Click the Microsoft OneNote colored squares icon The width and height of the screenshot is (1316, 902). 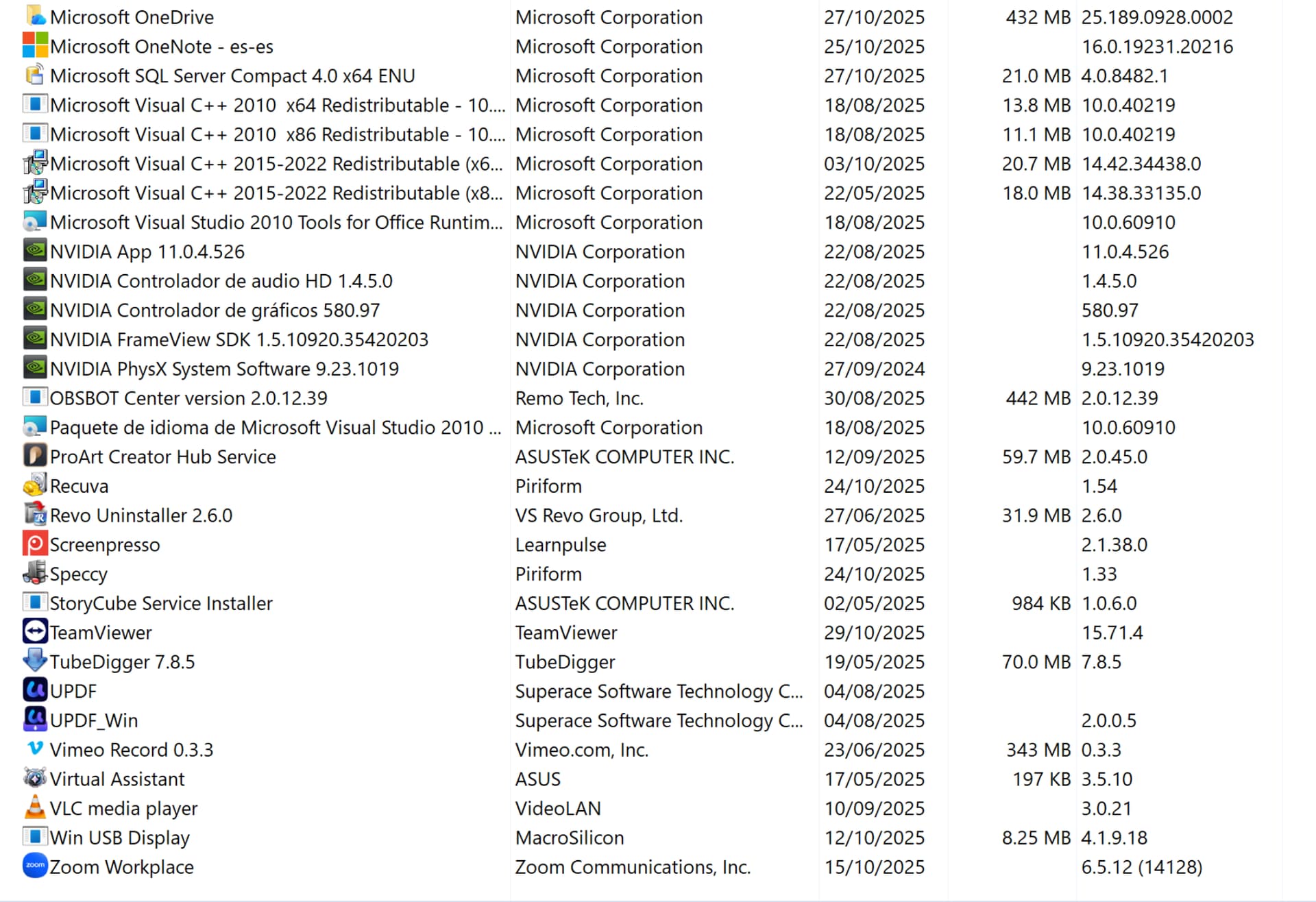pos(35,45)
